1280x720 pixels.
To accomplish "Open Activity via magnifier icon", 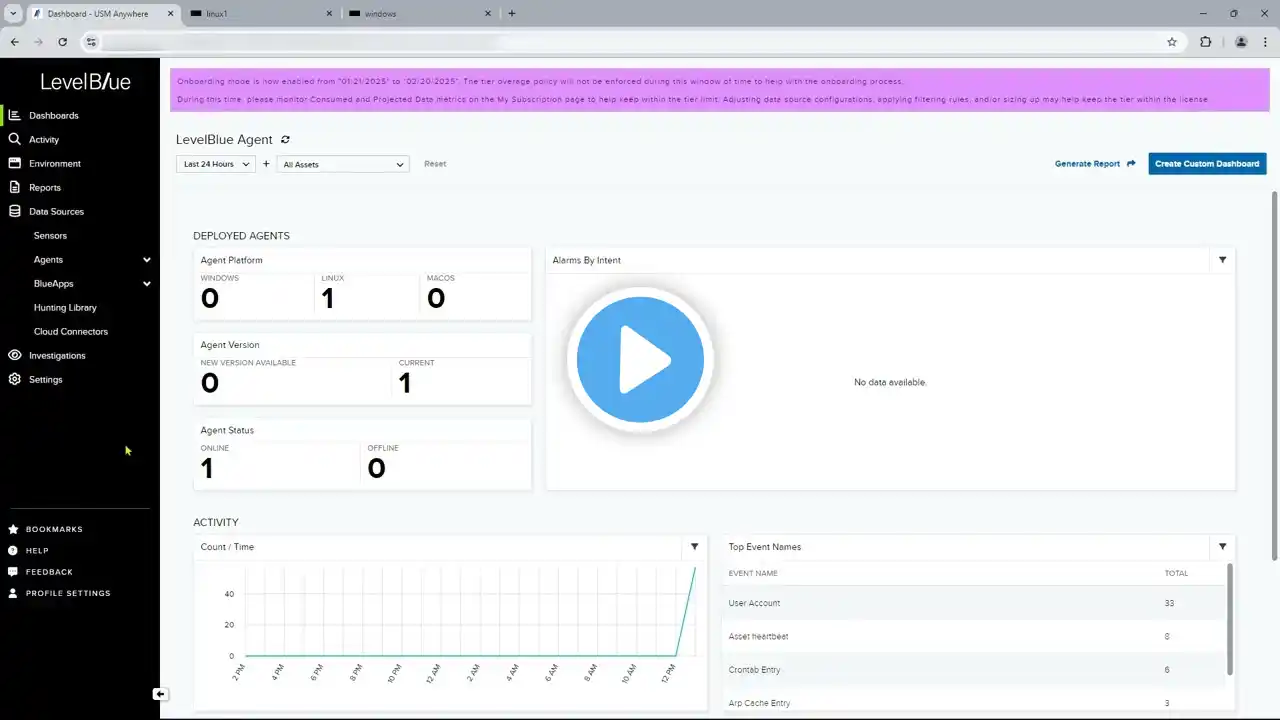I will pyautogui.click(x=14, y=139).
